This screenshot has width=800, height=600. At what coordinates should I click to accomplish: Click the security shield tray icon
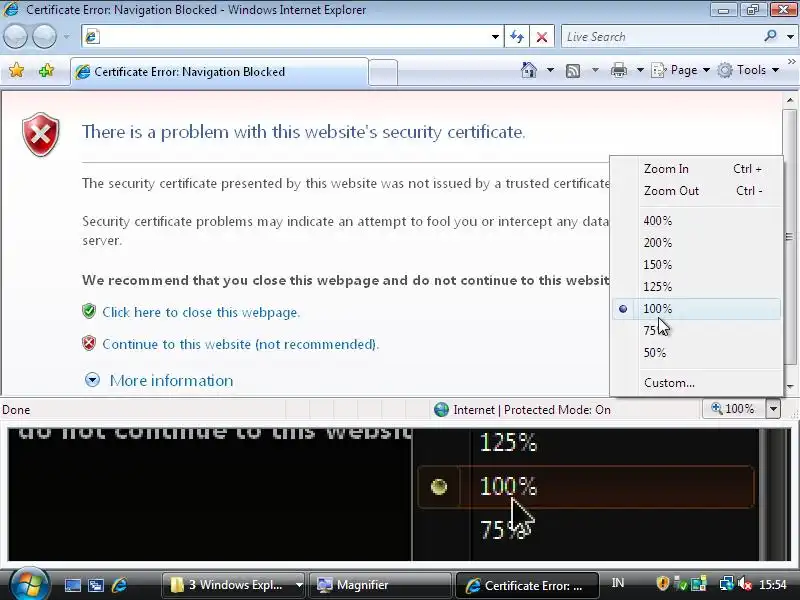tap(662, 583)
